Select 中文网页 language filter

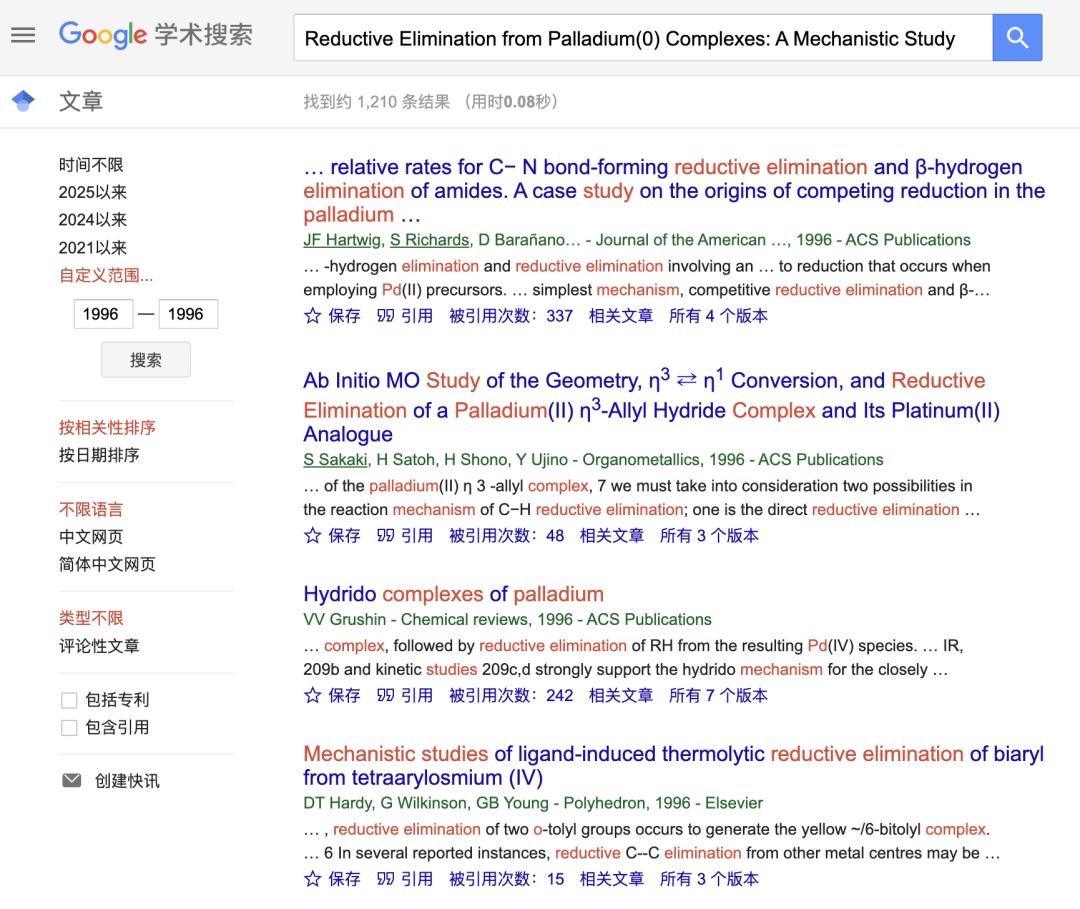tap(91, 537)
